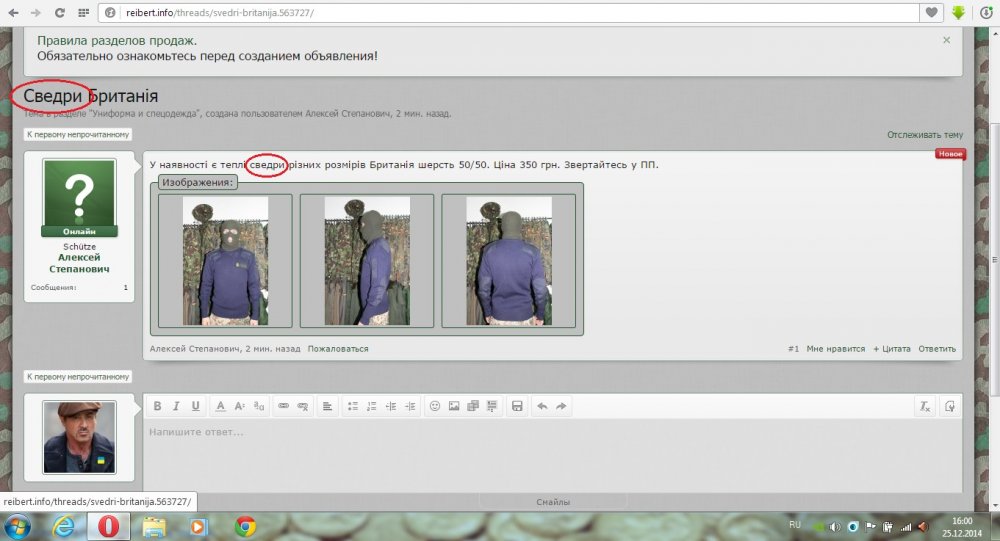Dismiss the sales rules notice

(x=946, y=40)
